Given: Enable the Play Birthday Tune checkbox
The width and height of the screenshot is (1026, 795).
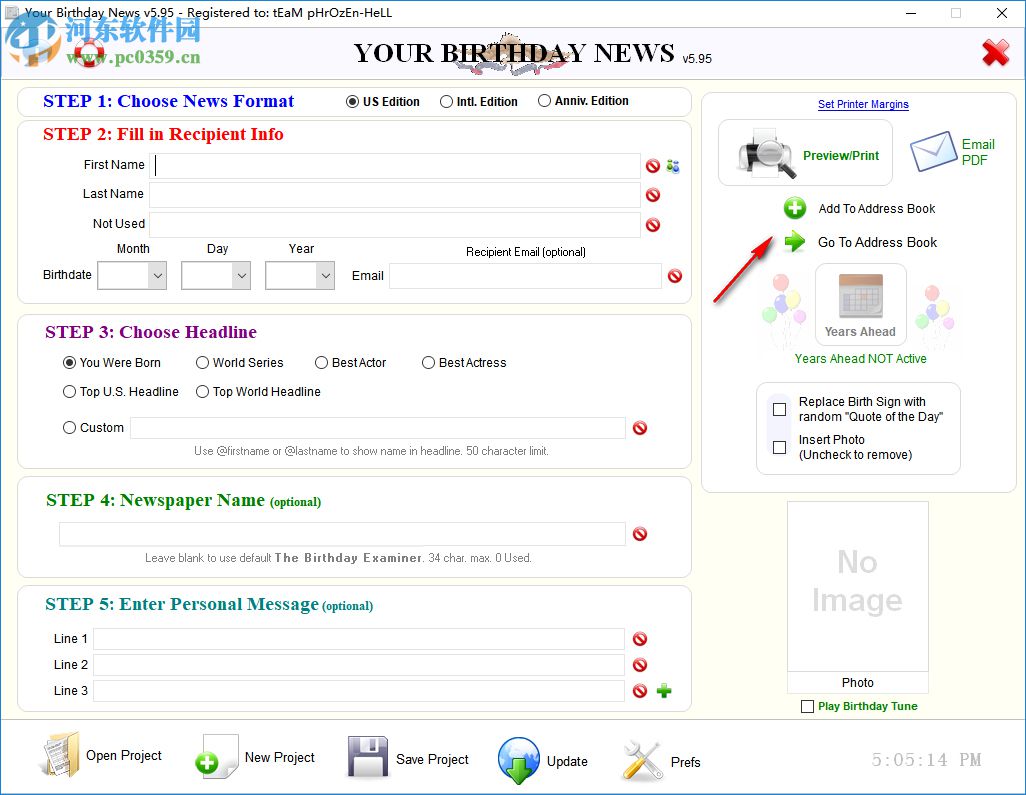Looking at the screenshot, I should (806, 706).
